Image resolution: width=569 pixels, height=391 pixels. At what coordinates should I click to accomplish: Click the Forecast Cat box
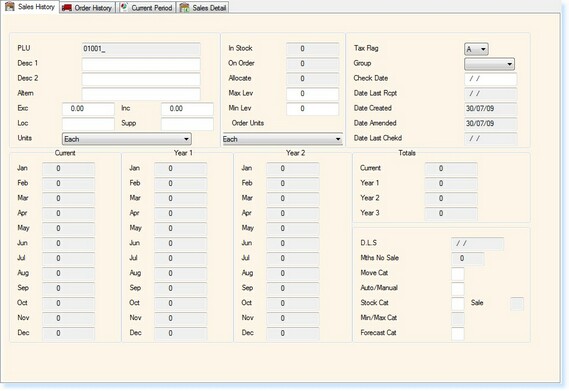click(458, 333)
